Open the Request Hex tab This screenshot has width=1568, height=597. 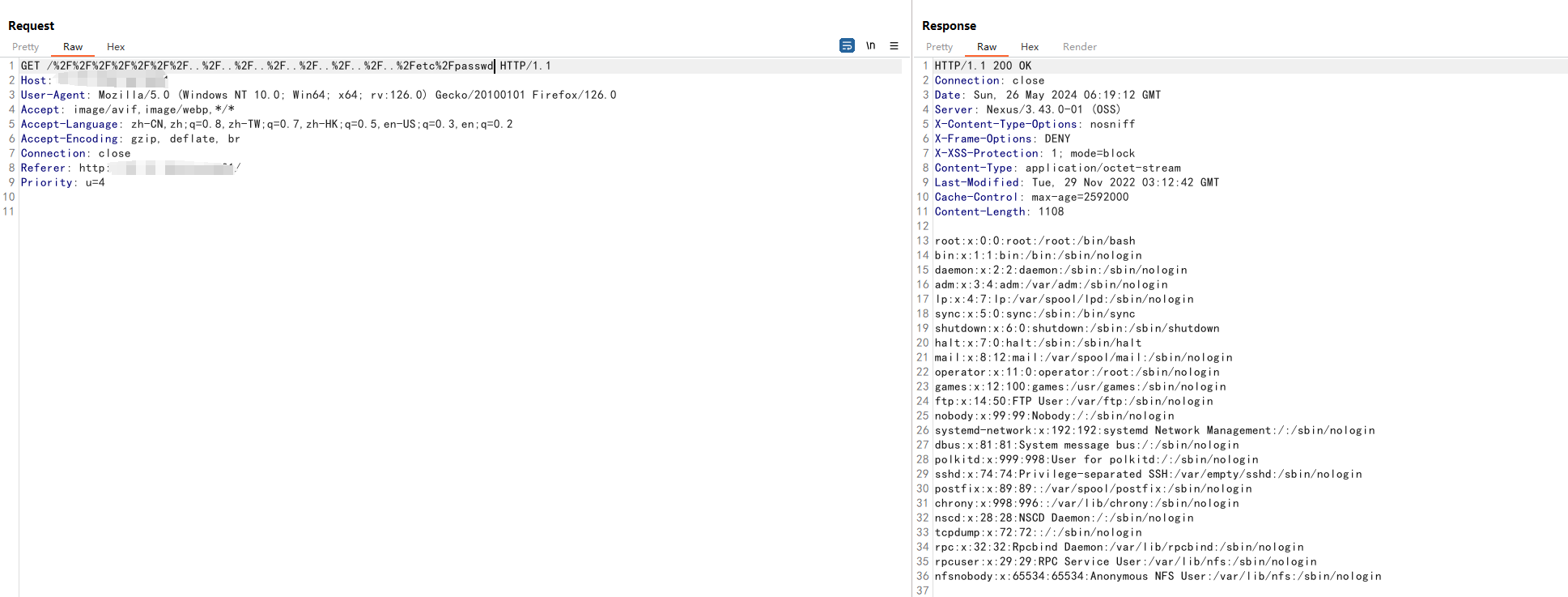[116, 47]
